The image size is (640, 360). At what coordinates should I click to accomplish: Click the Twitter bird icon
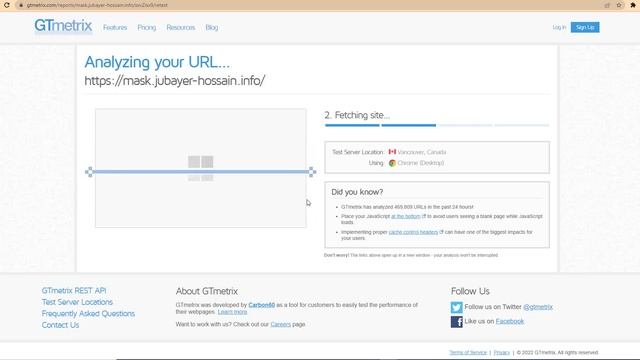point(457,307)
